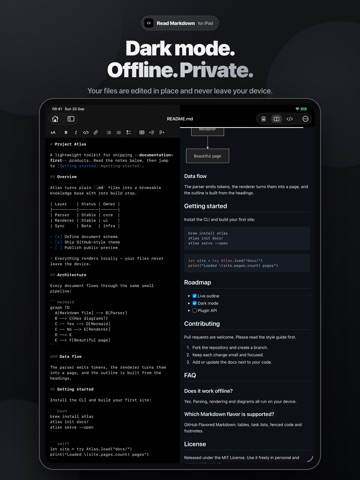360x480 pixels.
Task: Click the swift 'let site' preview code block
Action: (247, 263)
